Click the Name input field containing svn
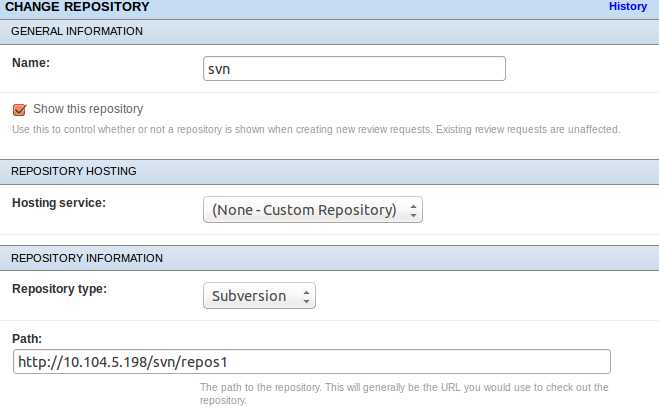Viewport: 659px width, 414px height. (x=354, y=68)
